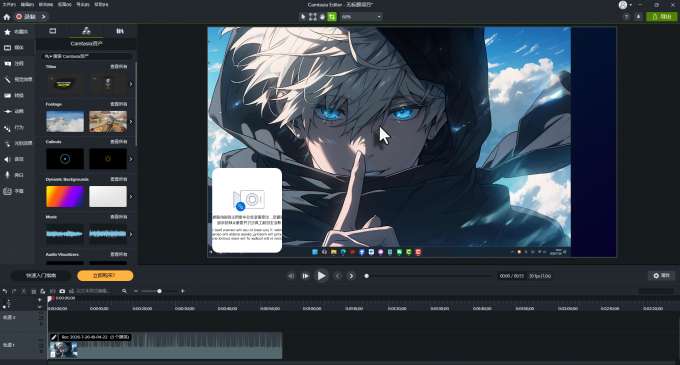
Task: Click view-all link next to Dynamic Backgrounds
Action: 119,179
